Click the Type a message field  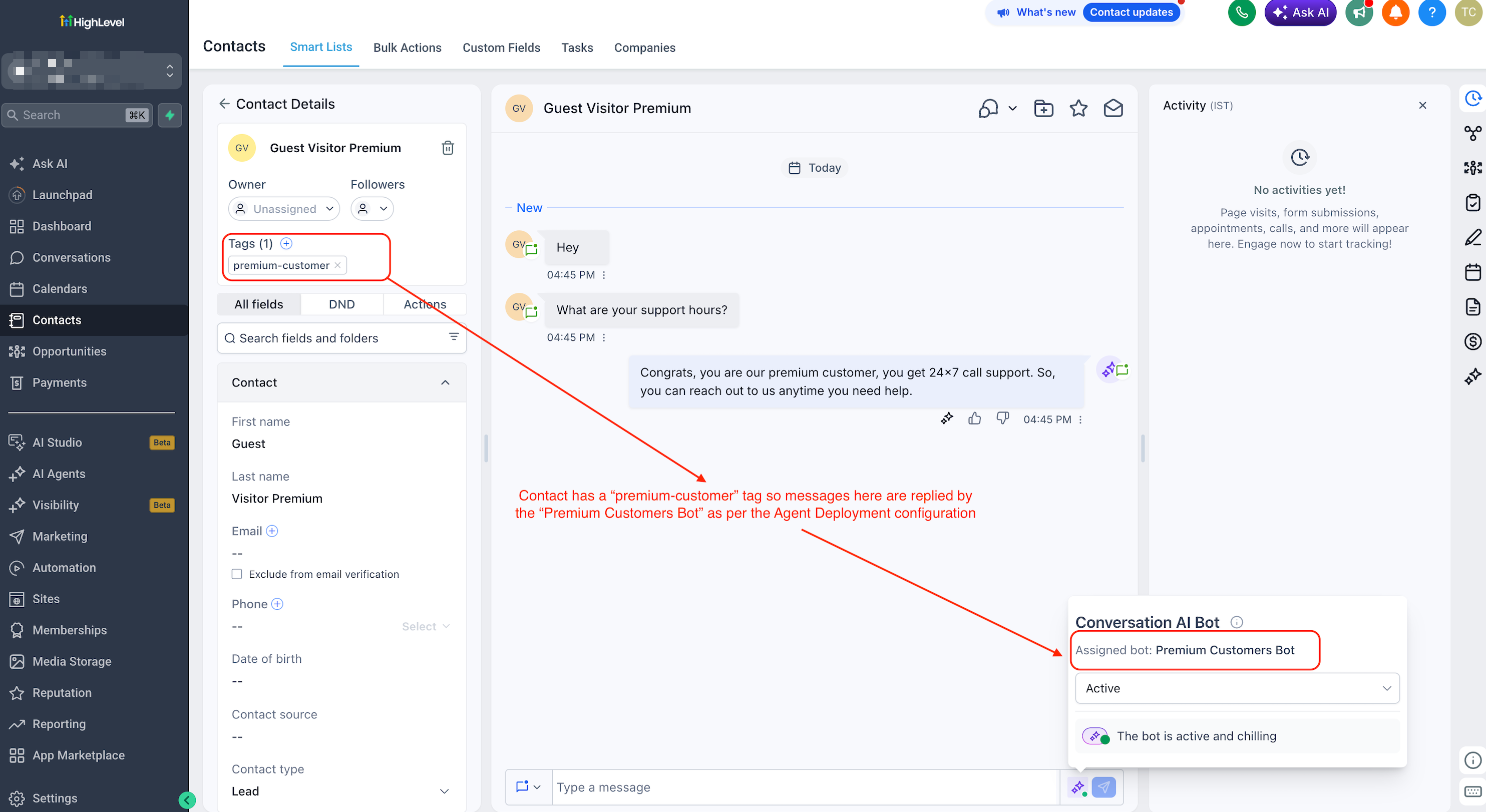coord(805,787)
